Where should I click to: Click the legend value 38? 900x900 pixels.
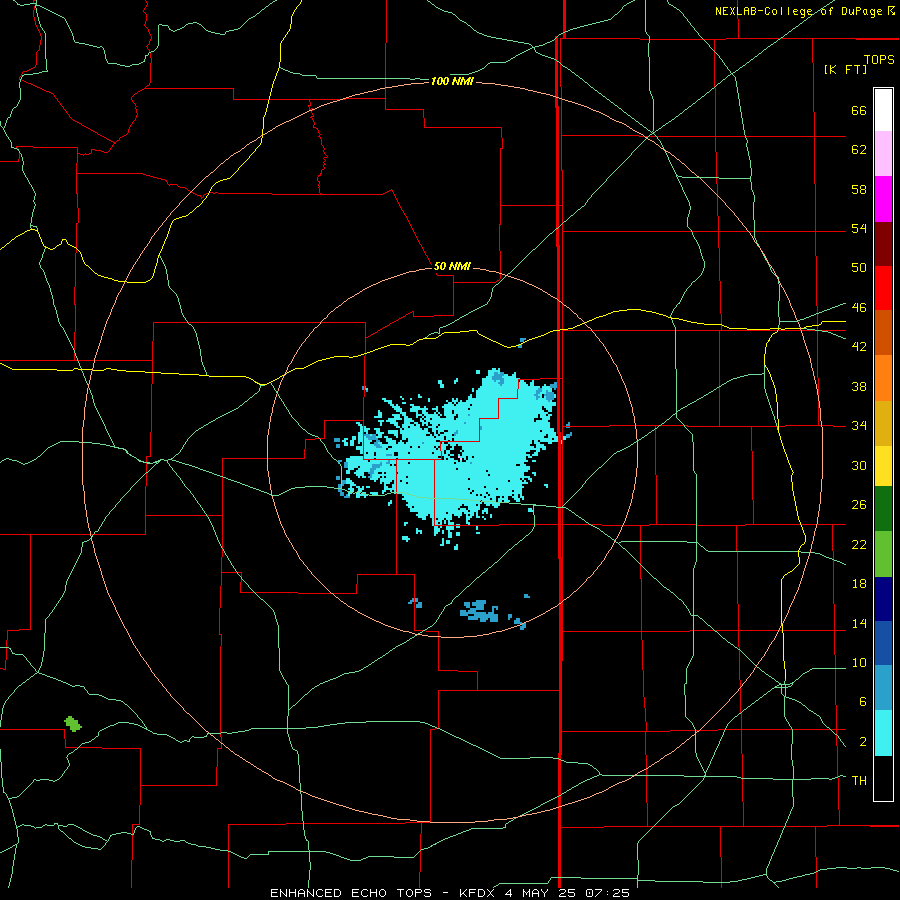(x=859, y=386)
